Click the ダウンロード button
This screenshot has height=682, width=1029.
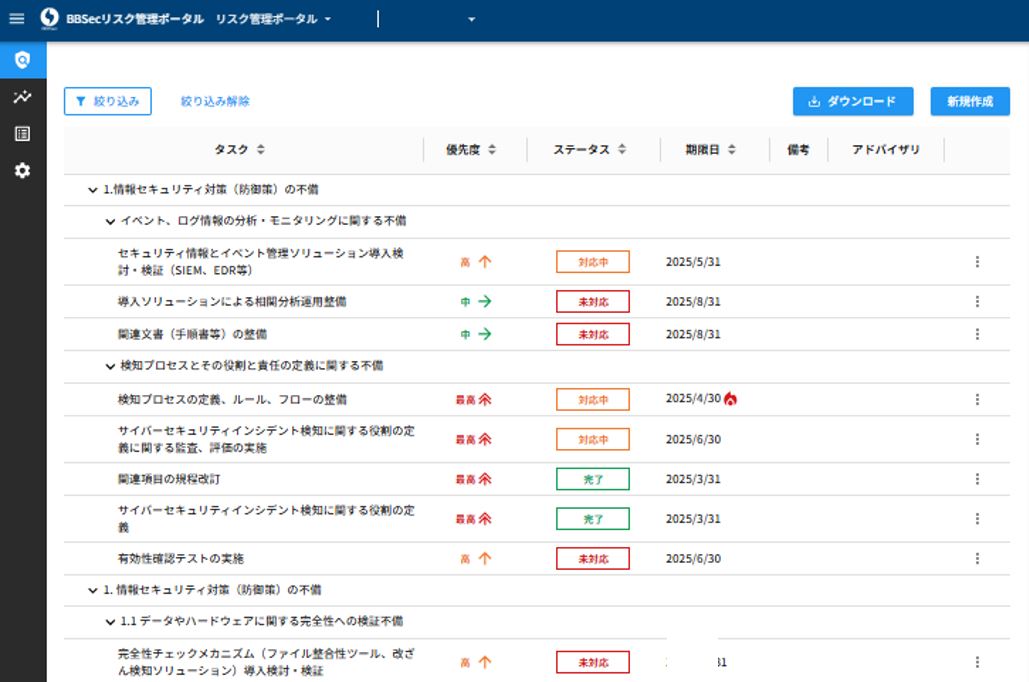click(852, 101)
